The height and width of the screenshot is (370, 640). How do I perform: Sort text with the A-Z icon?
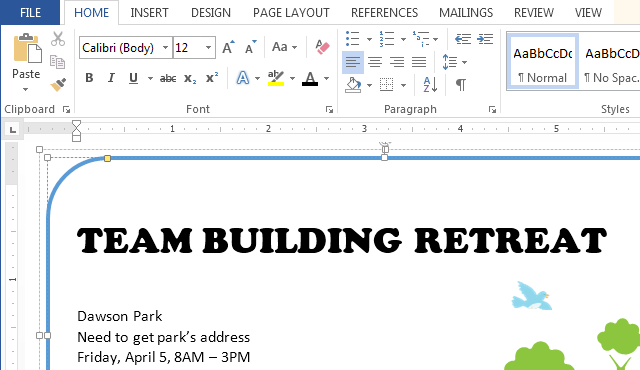tap(430, 85)
